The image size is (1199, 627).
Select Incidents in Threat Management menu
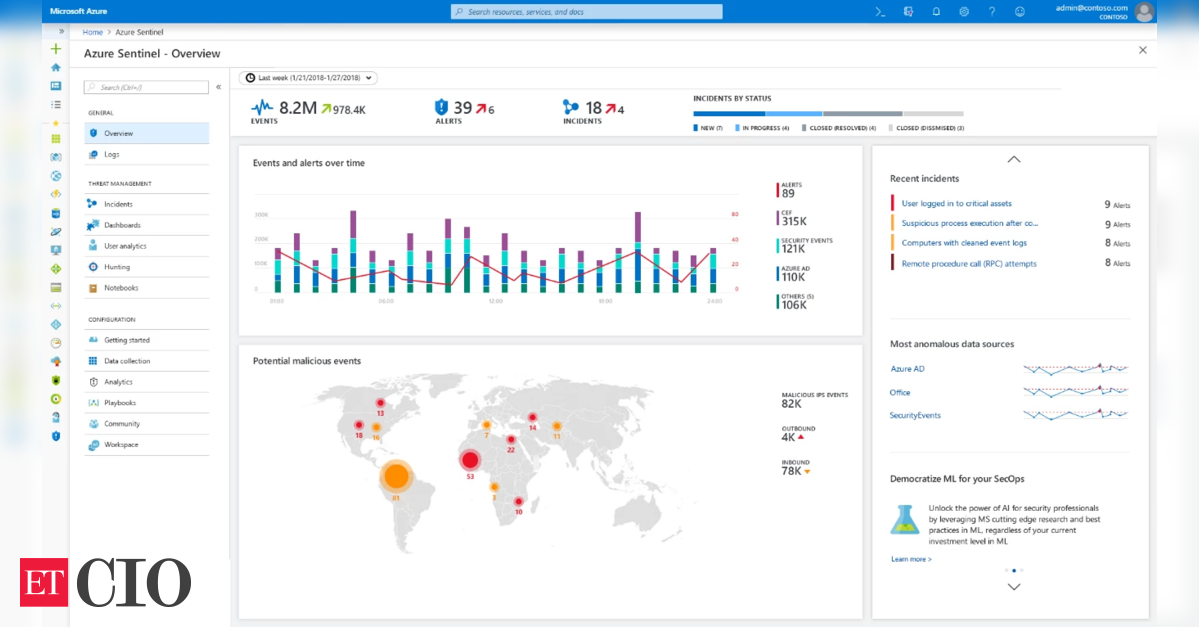118,204
